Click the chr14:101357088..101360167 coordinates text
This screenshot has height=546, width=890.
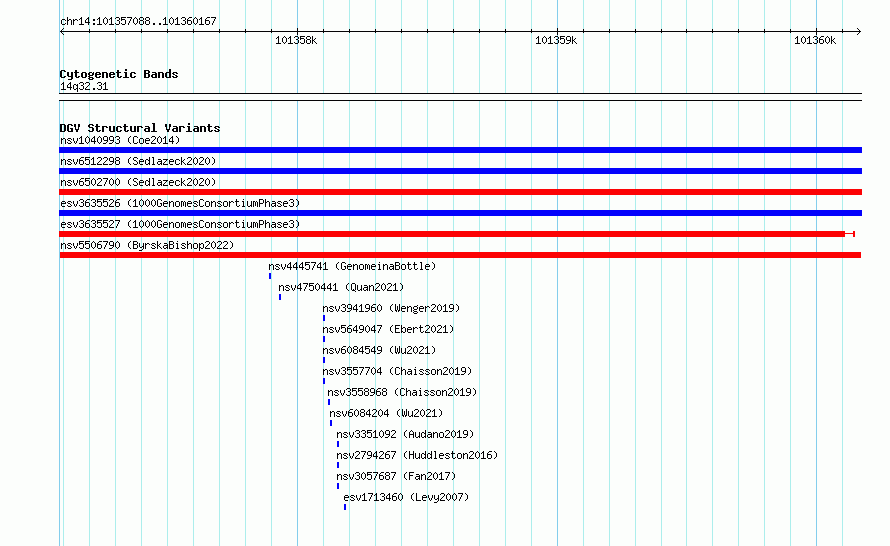coord(138,22)
